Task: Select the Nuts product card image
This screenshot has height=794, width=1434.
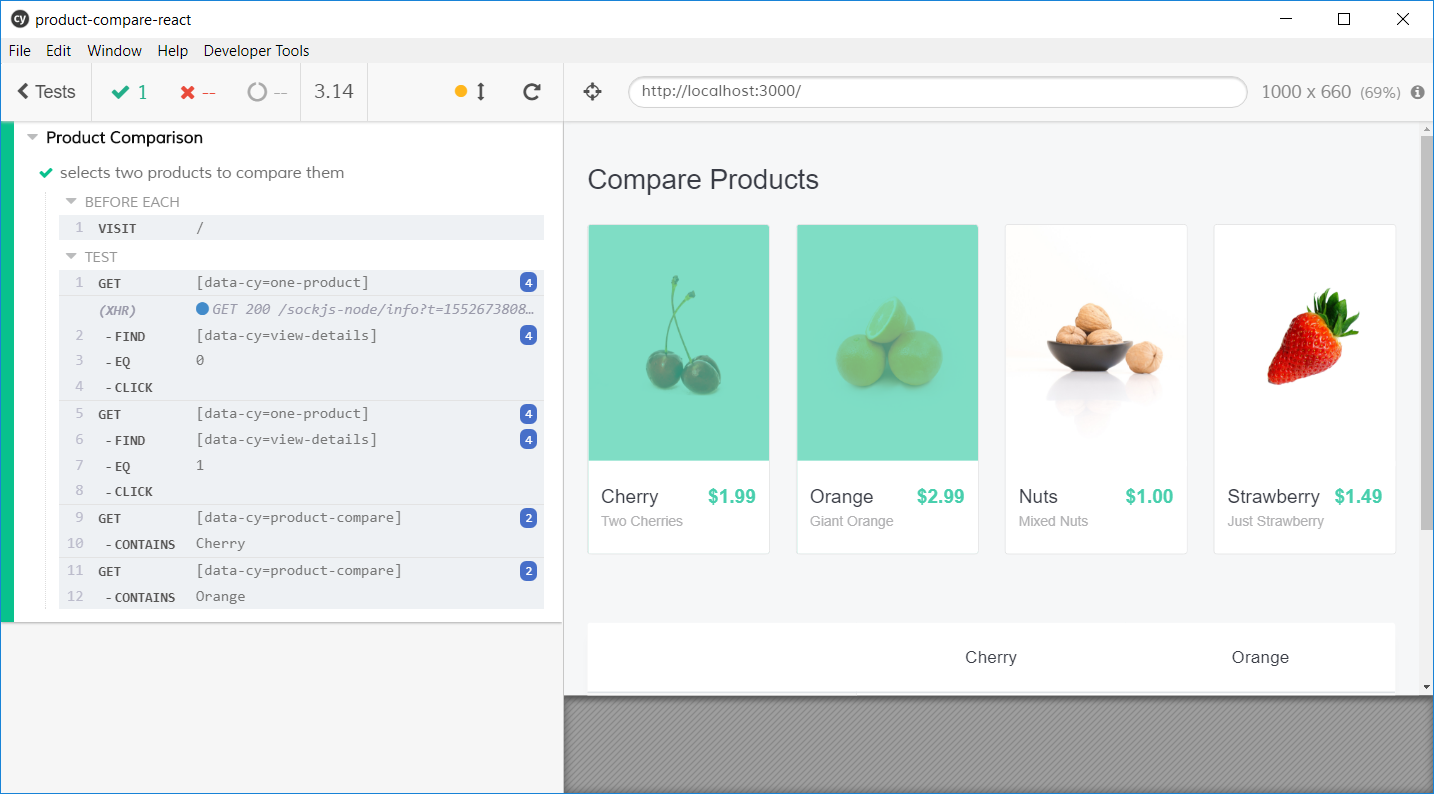Action: pos(1096,342)
